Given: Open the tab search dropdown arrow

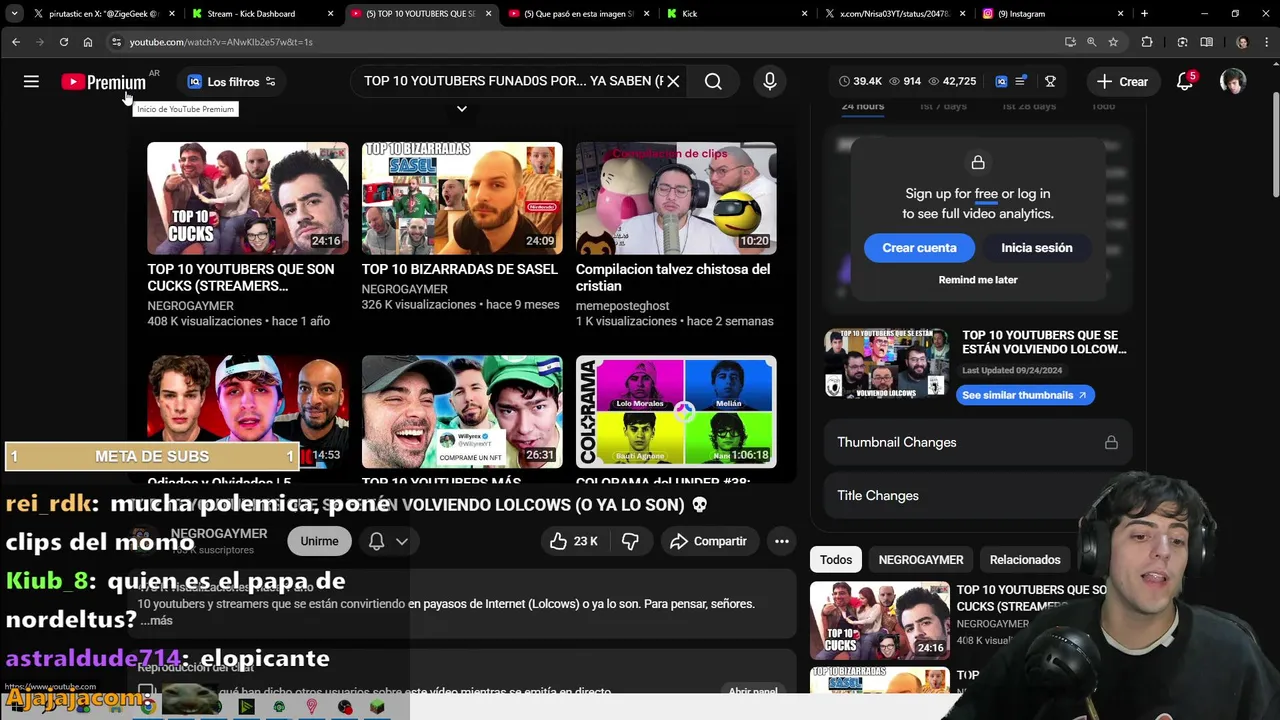Looking at the screenshot, I should (x=14, y=14).
